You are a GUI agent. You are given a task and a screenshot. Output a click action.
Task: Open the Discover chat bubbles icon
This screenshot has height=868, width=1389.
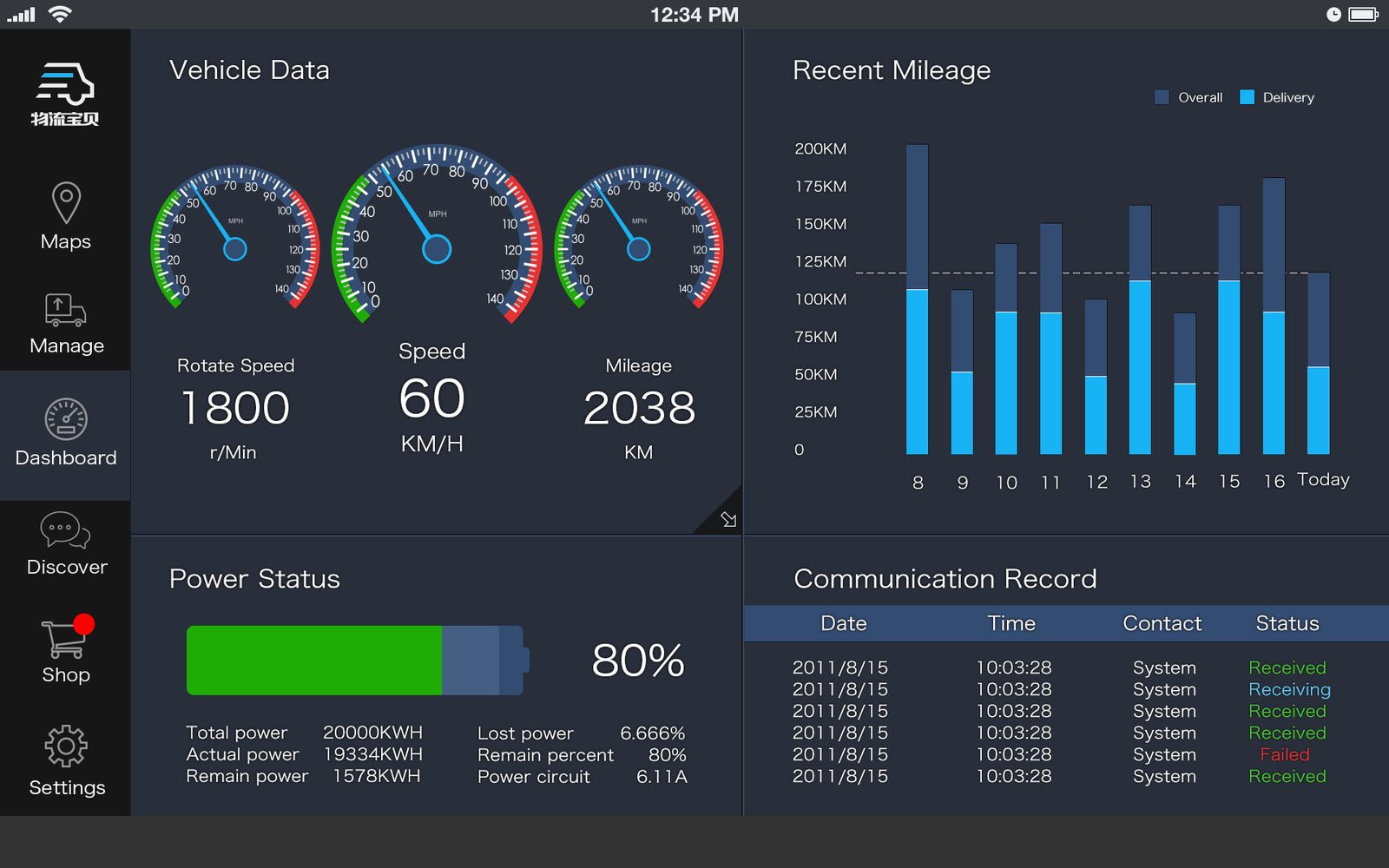(x=65, y=529)
